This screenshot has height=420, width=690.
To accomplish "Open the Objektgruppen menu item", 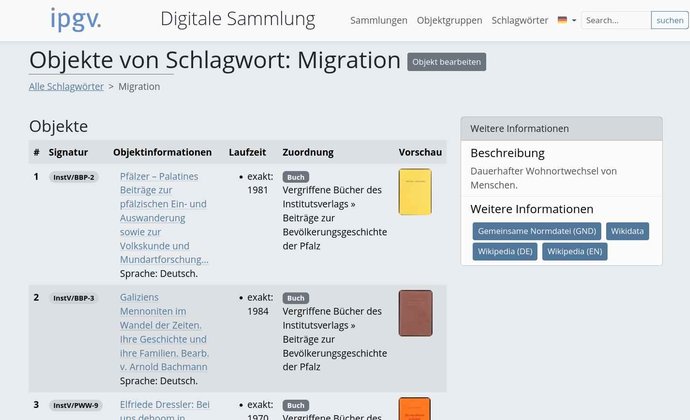I will (x=449, y=20).
